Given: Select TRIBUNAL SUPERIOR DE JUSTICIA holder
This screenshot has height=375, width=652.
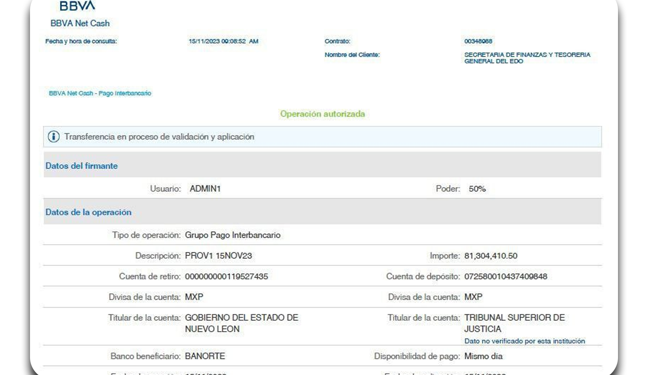Looking at the screenshot, I should pyautogui.click(x=514, y=323).
